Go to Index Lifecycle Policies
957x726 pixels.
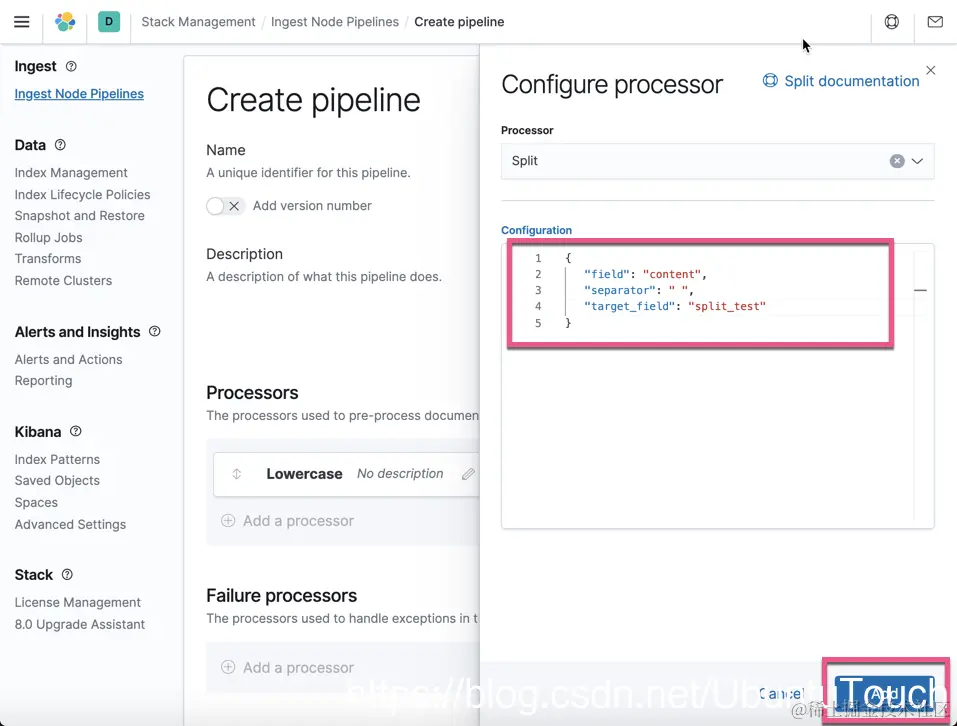82,195
